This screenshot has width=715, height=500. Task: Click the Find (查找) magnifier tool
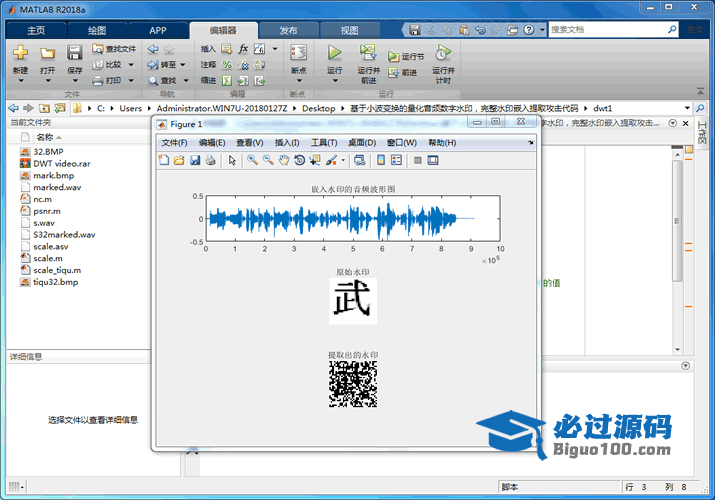(162, 81)
